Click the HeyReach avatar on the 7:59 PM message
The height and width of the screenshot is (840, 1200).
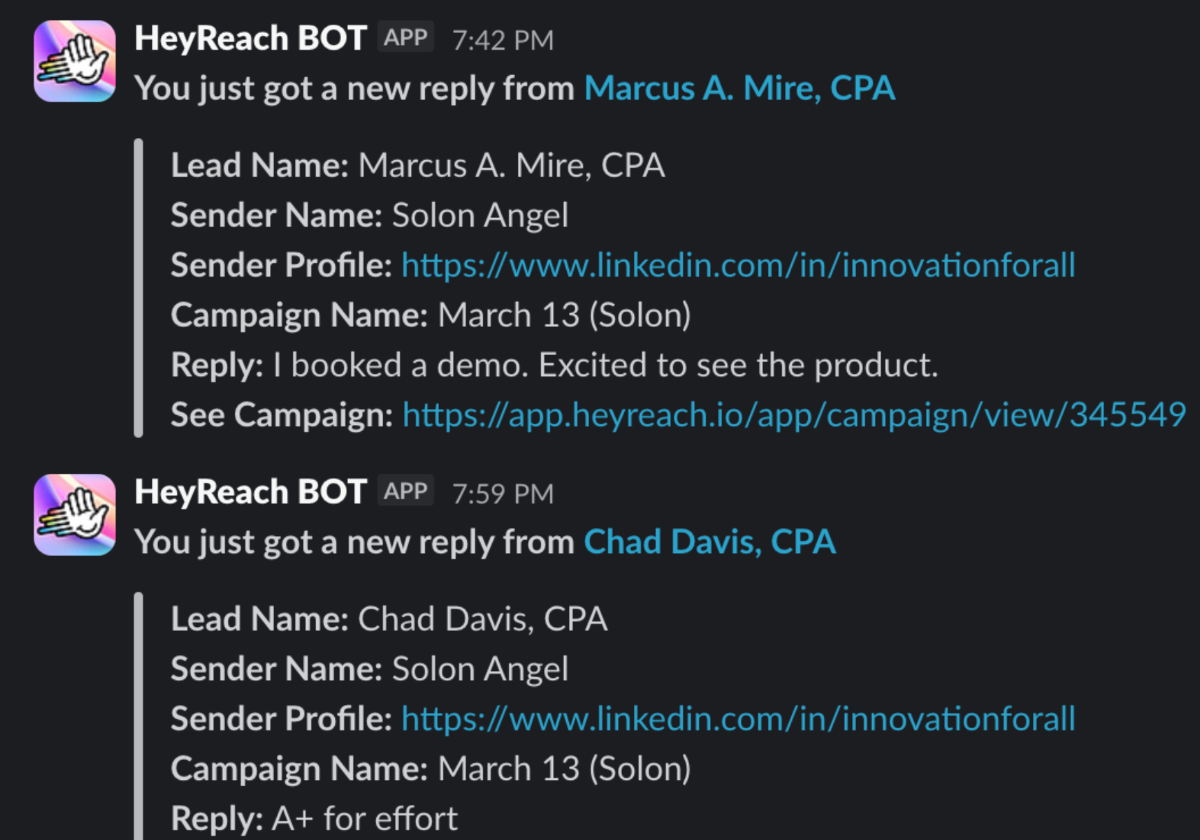pyautogui.click(x=75, y=515)
